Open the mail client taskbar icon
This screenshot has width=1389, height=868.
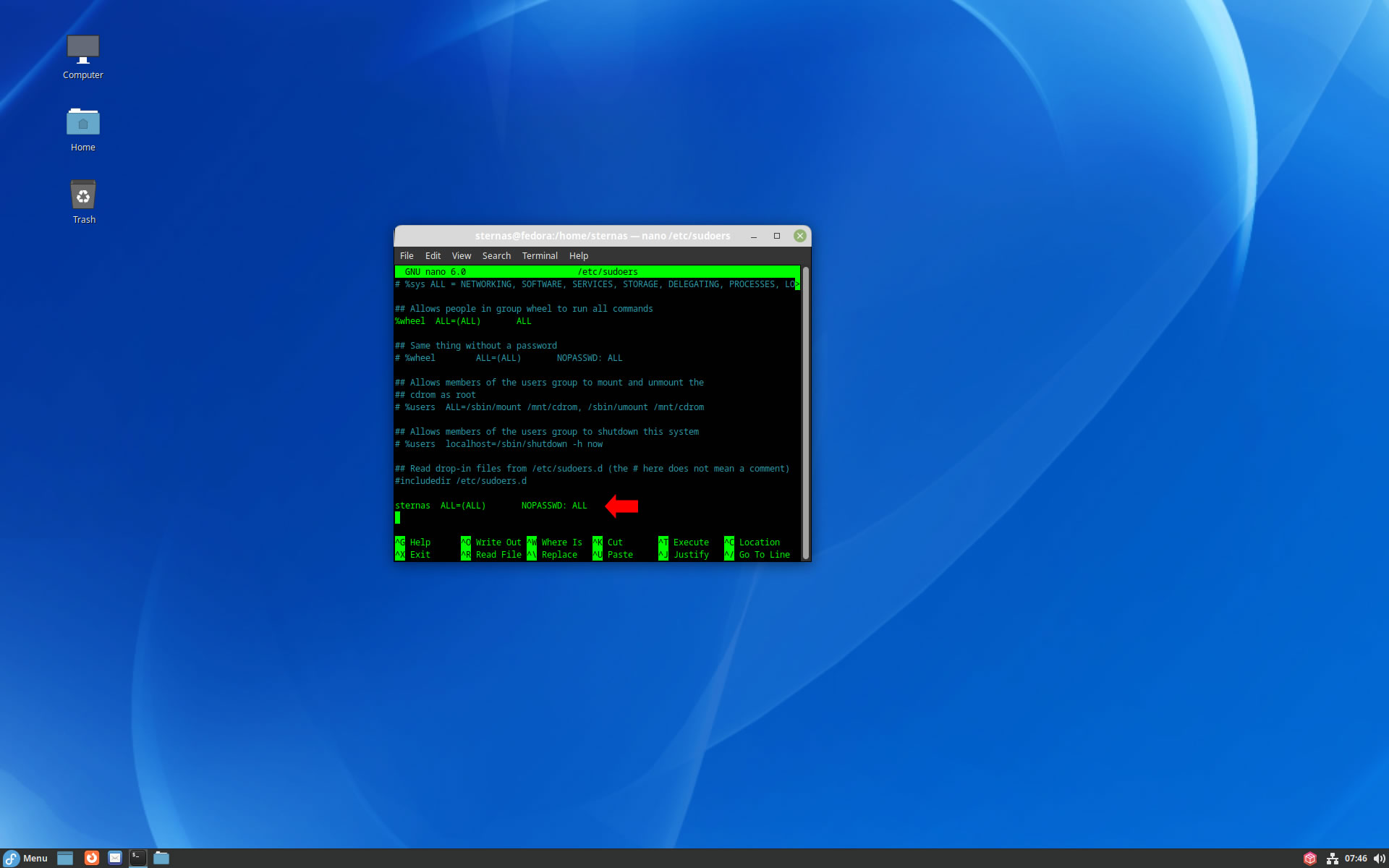point(115,858)
